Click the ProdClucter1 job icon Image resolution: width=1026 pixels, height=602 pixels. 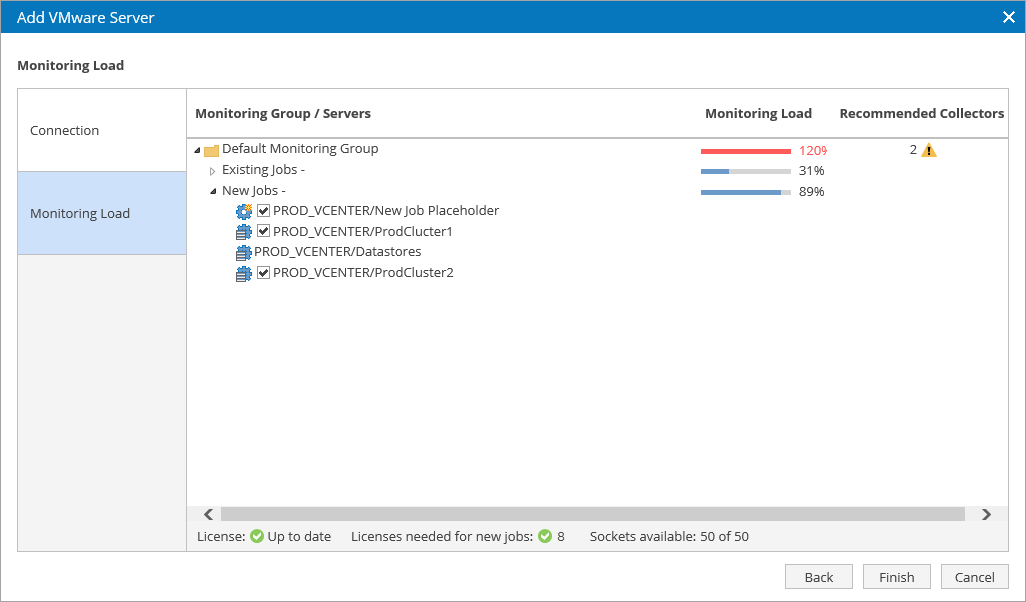[243, 232]
